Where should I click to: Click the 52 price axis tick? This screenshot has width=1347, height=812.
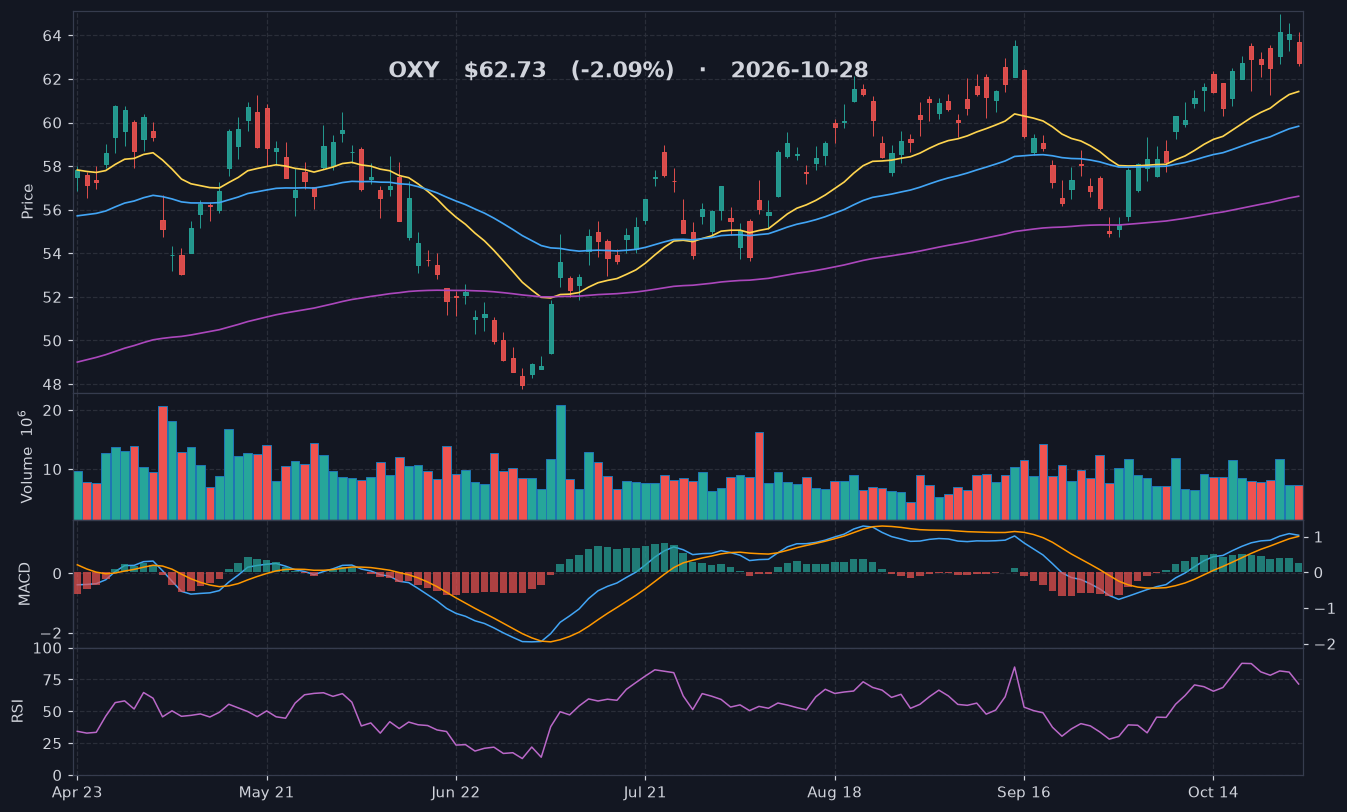(52, 298)
